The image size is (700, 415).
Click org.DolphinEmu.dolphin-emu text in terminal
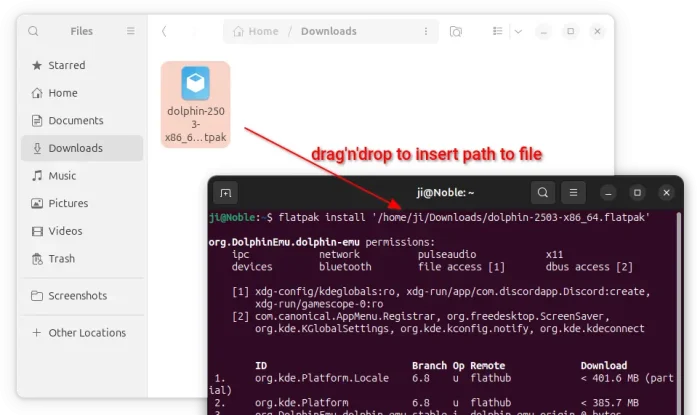pos(284,242)
